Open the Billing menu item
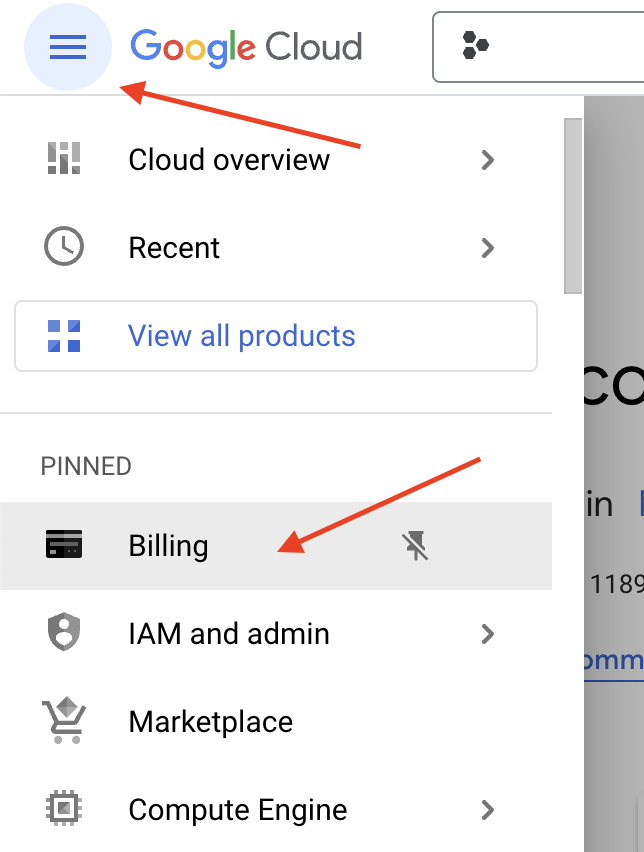Screen dimensions: 644x852 pyautogui.click(x=276, y=546)
